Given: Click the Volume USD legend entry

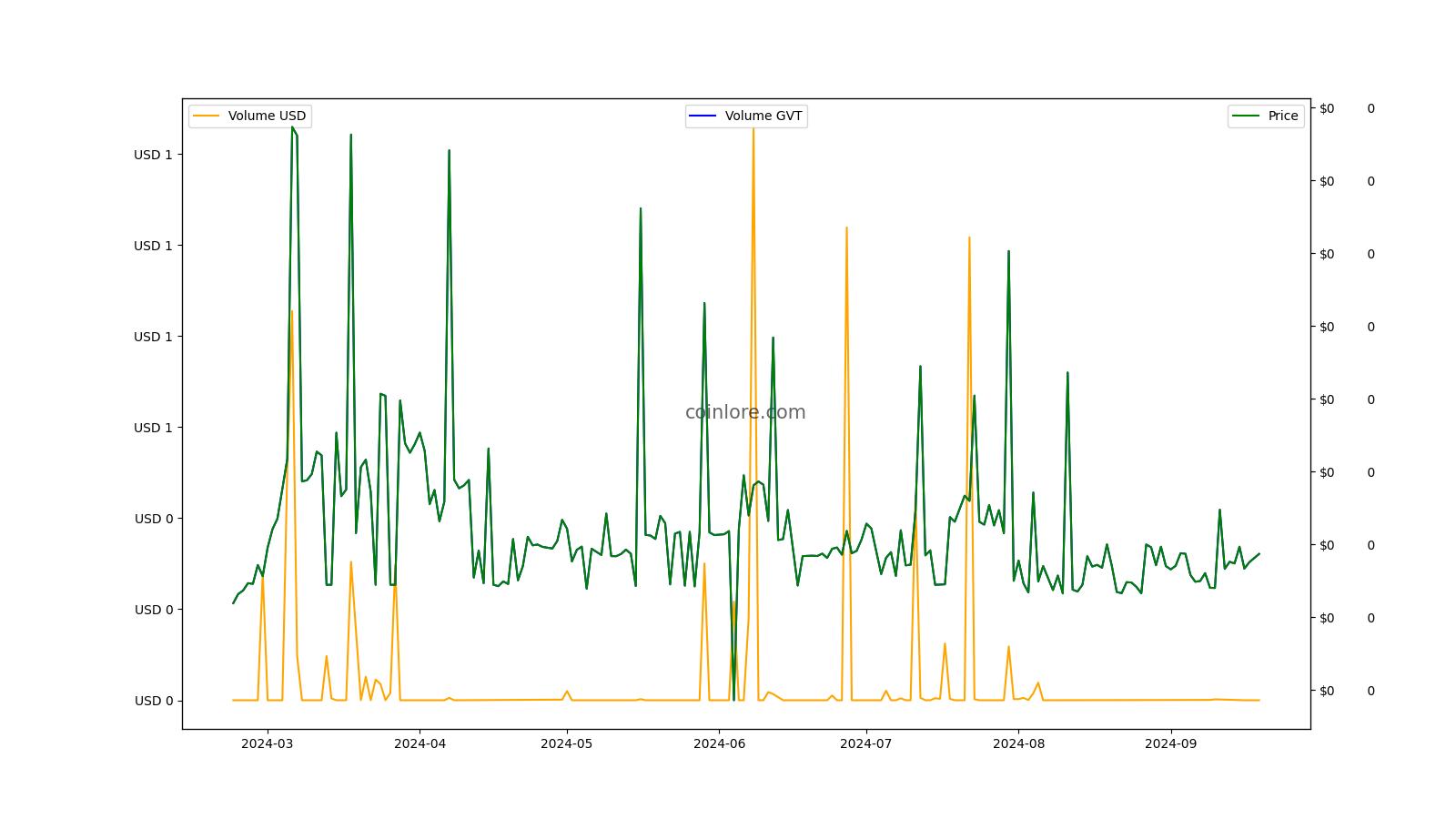Looking at the screenshot, I should (250, 116).
